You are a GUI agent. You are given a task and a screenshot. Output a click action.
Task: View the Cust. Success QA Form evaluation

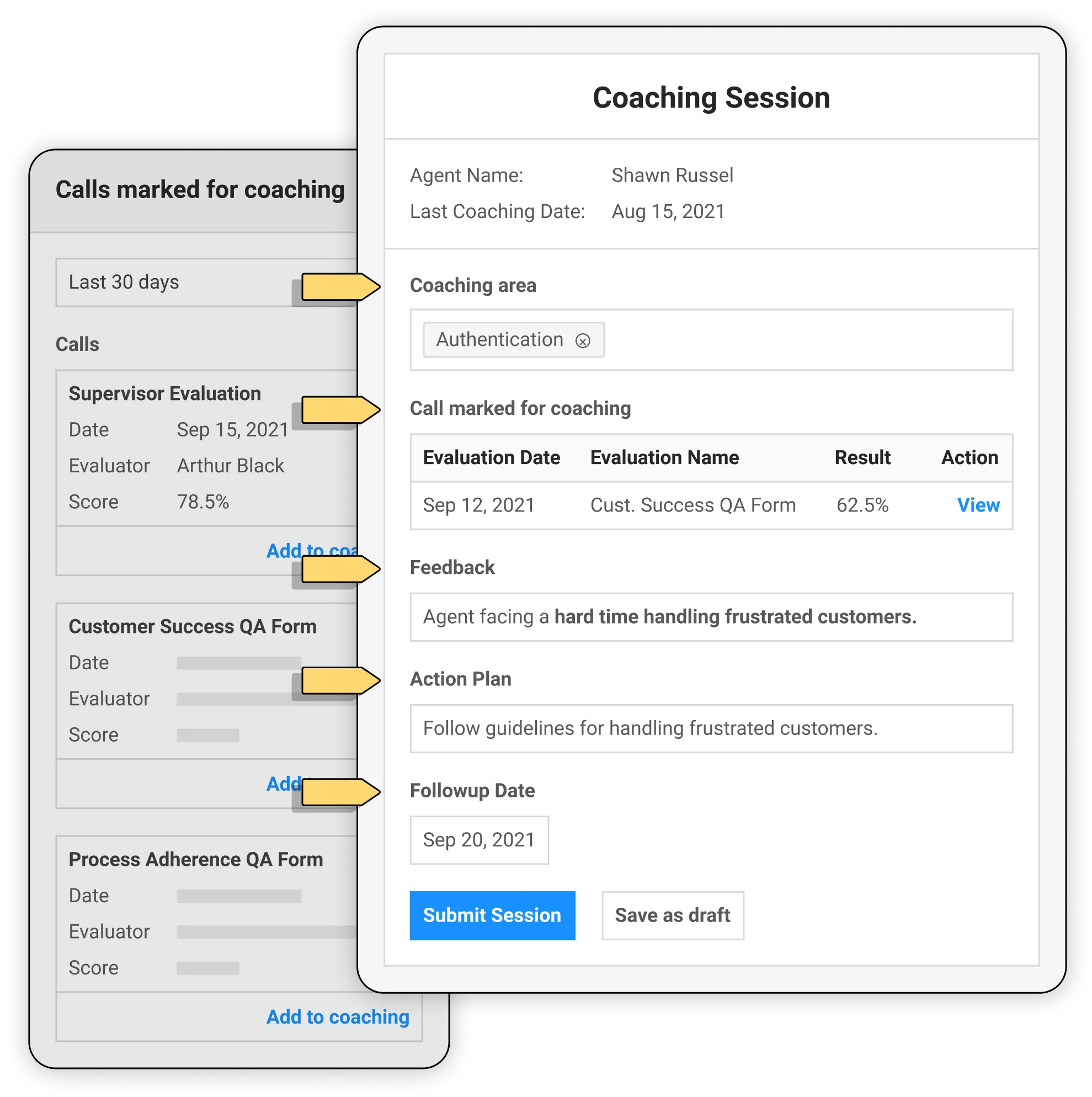click(978, 505)
